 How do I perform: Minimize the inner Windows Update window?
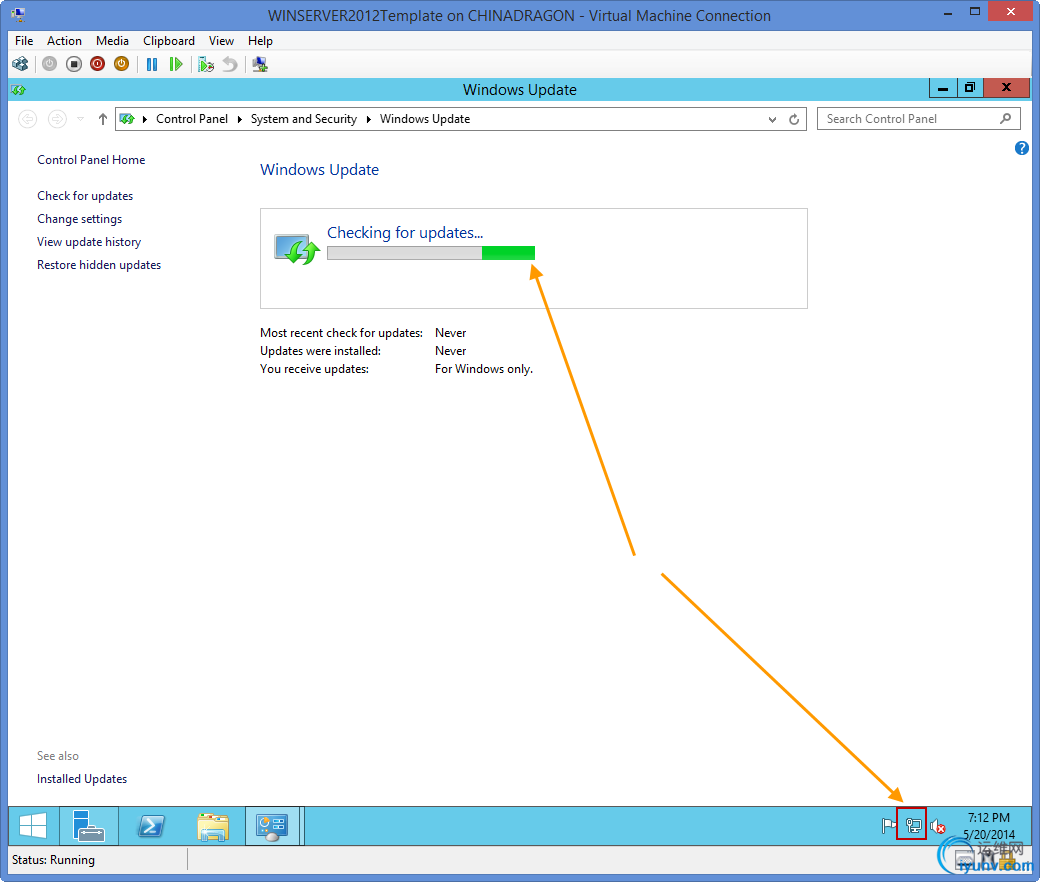[x=942, y=88]
